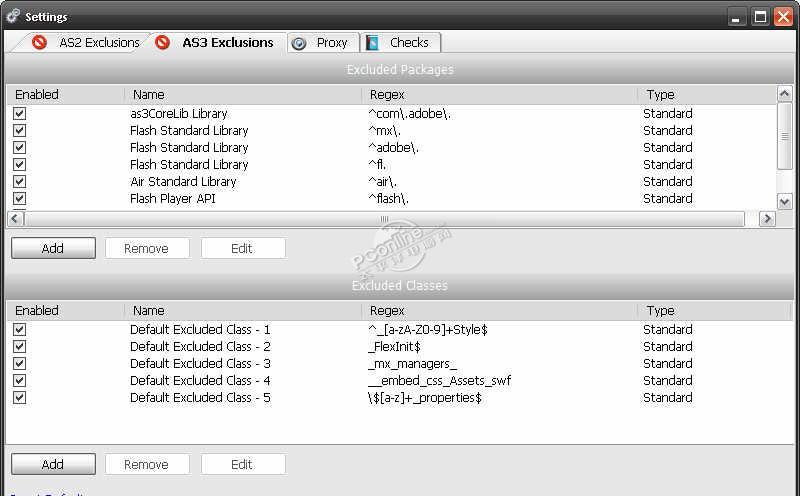
Task: Click scroll down arrow of packages list
Action: tap(785, 202)
